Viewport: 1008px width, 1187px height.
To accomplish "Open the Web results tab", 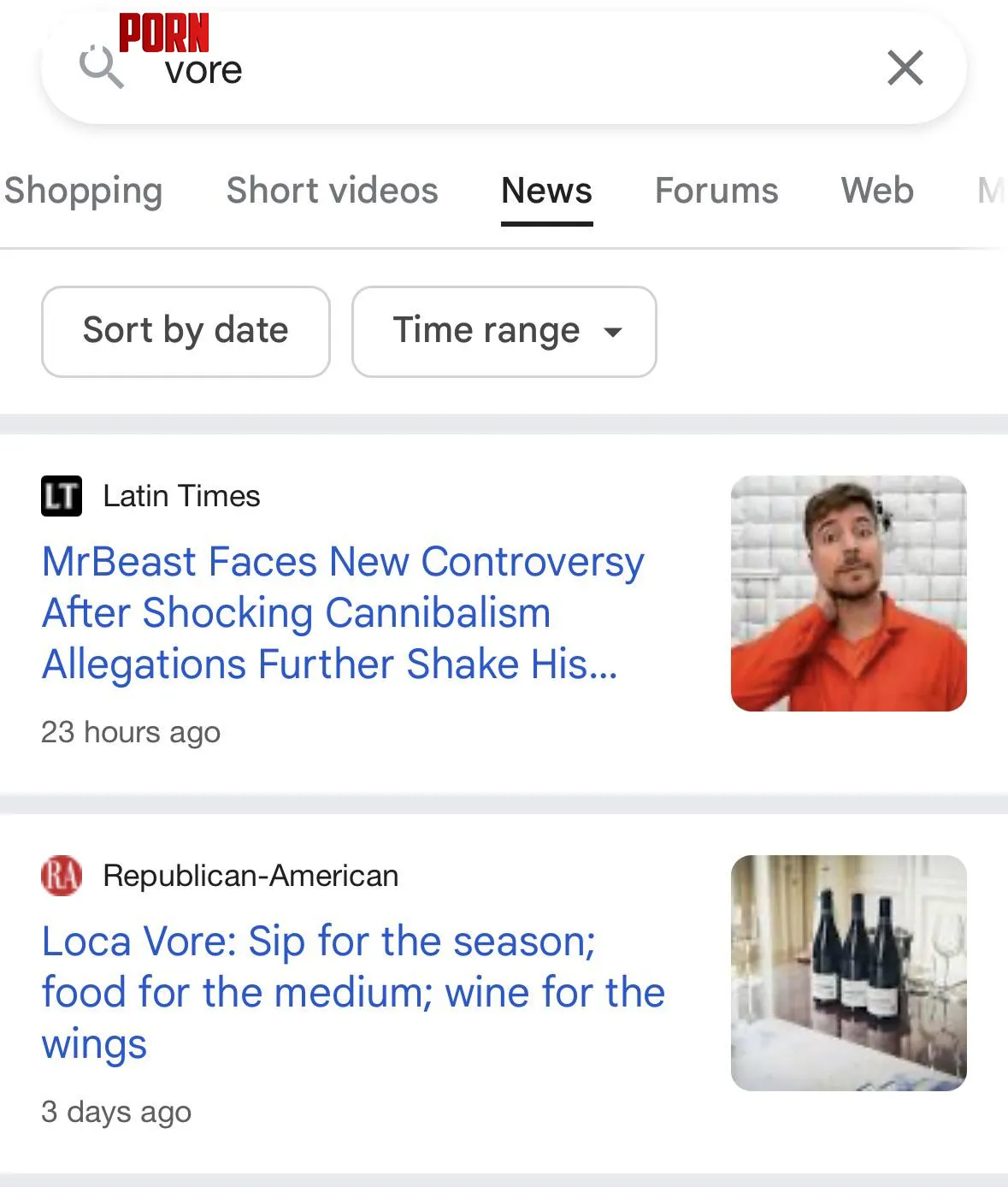I will pos(877,191).
